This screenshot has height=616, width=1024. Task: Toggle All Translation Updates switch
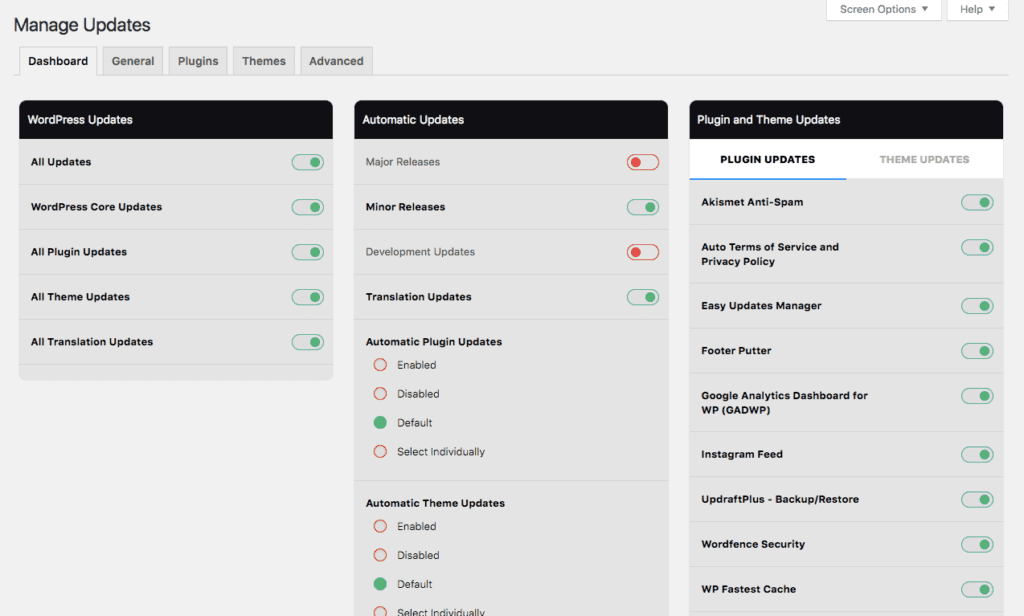coord(308,342)
